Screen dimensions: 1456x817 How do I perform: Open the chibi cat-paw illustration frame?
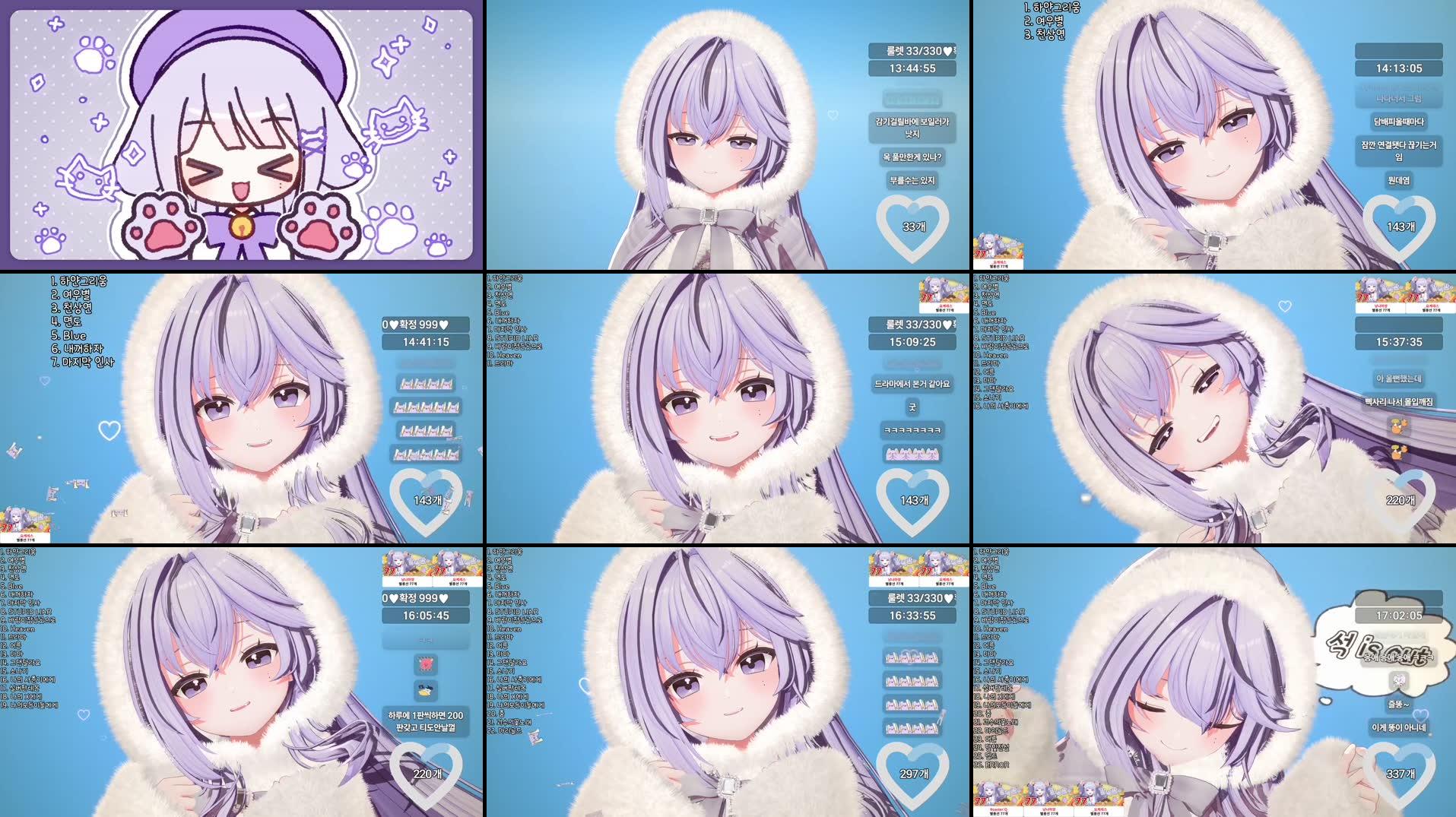(242, 135)
